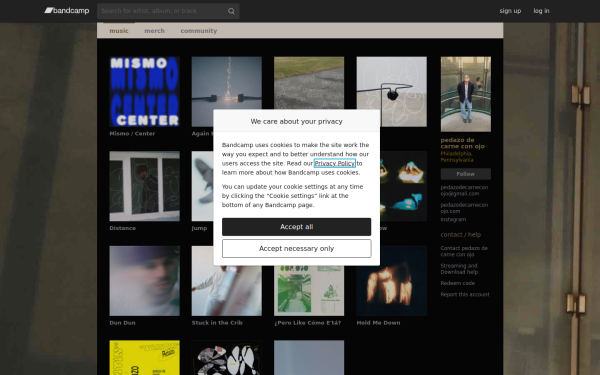The image size is (600, 375).
Task: Click the Distance album title
Action: [122, 228]
